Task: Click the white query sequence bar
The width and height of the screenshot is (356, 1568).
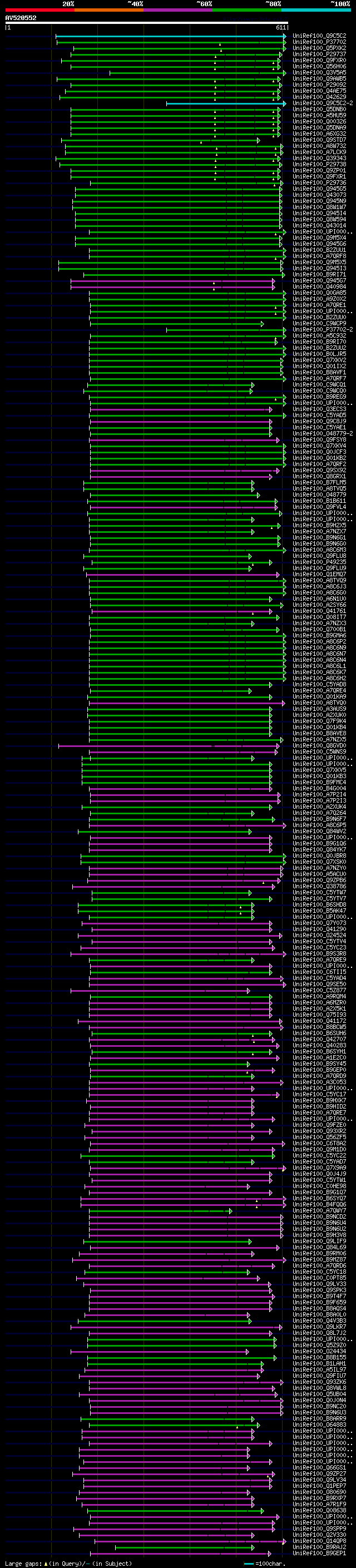Action: coord(146,23)
